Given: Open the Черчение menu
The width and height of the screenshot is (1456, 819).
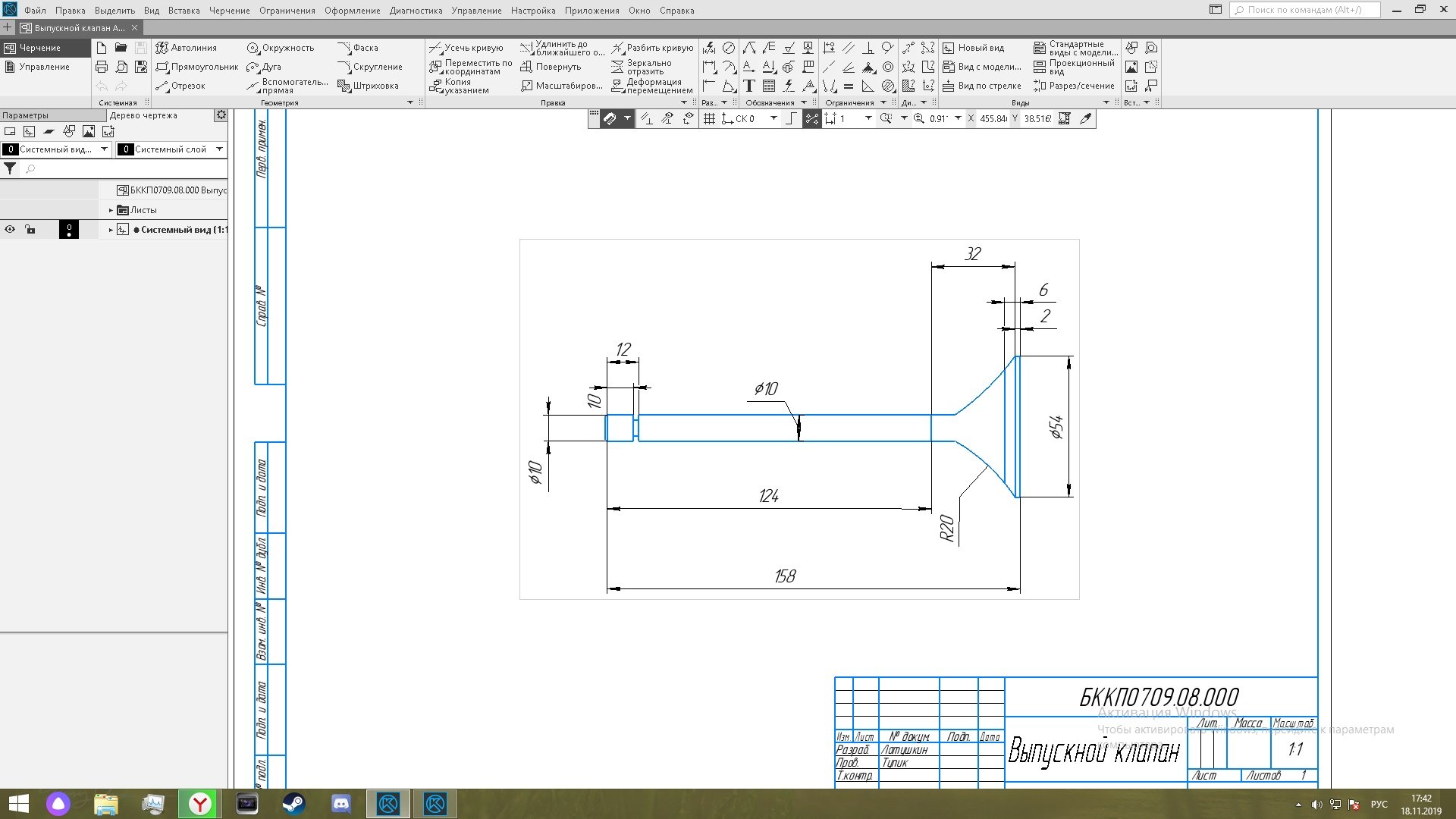Looking at the screenshot, I should [x=229, y=11].
